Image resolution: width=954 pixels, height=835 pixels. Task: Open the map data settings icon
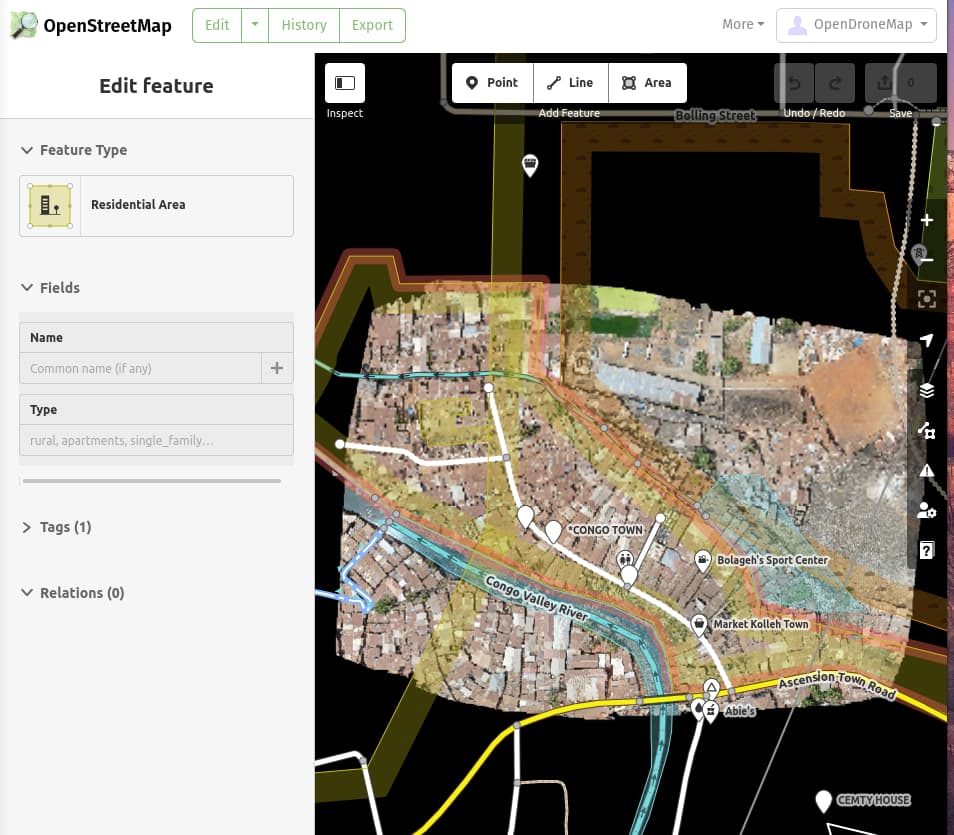(926, 430)
